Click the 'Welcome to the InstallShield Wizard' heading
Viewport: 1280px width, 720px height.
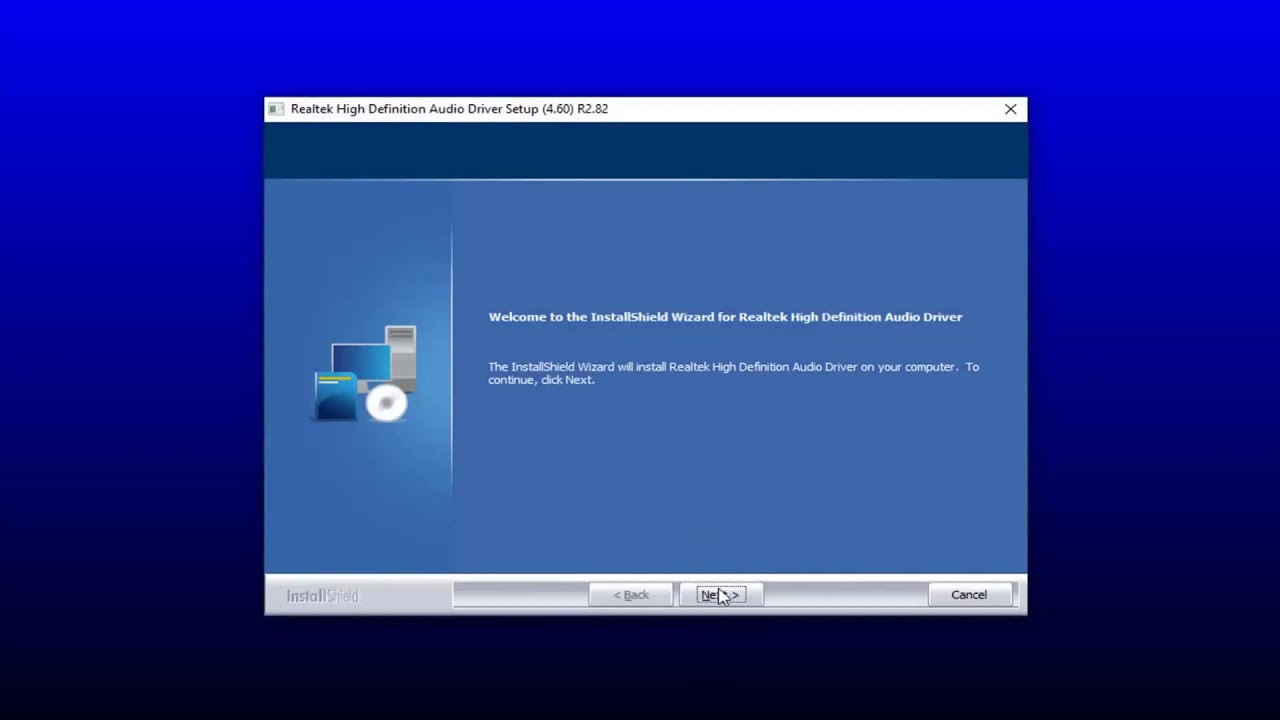coord(725,317)
